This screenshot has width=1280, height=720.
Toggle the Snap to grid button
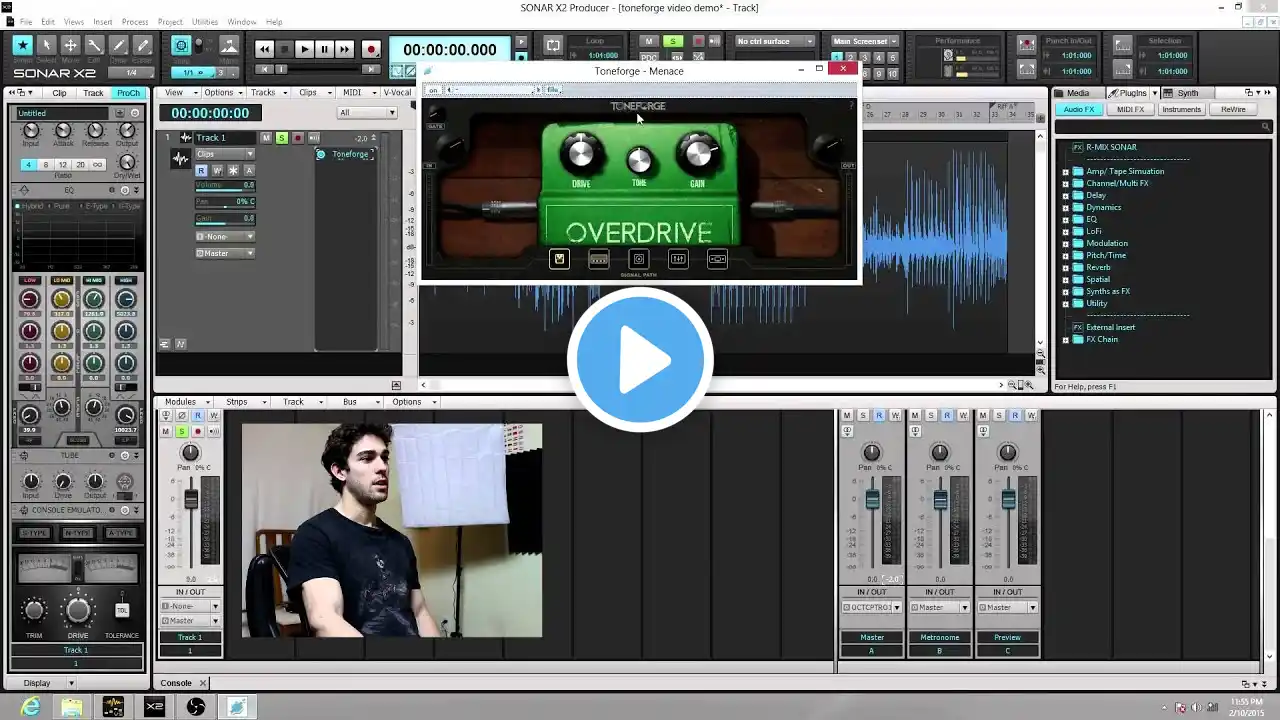pyautogui.click(x=181, y=46)
